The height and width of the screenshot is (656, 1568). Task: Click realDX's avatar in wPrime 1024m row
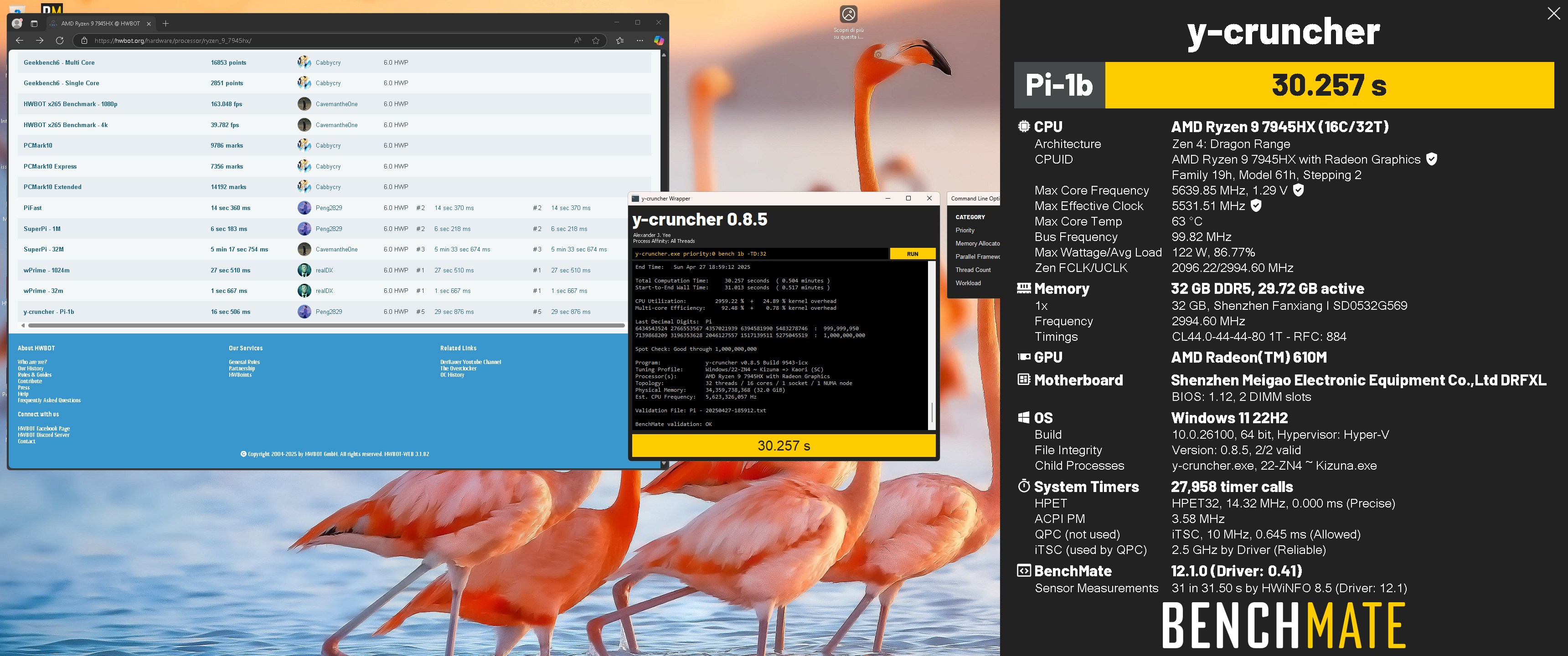(x=304, y=270)
